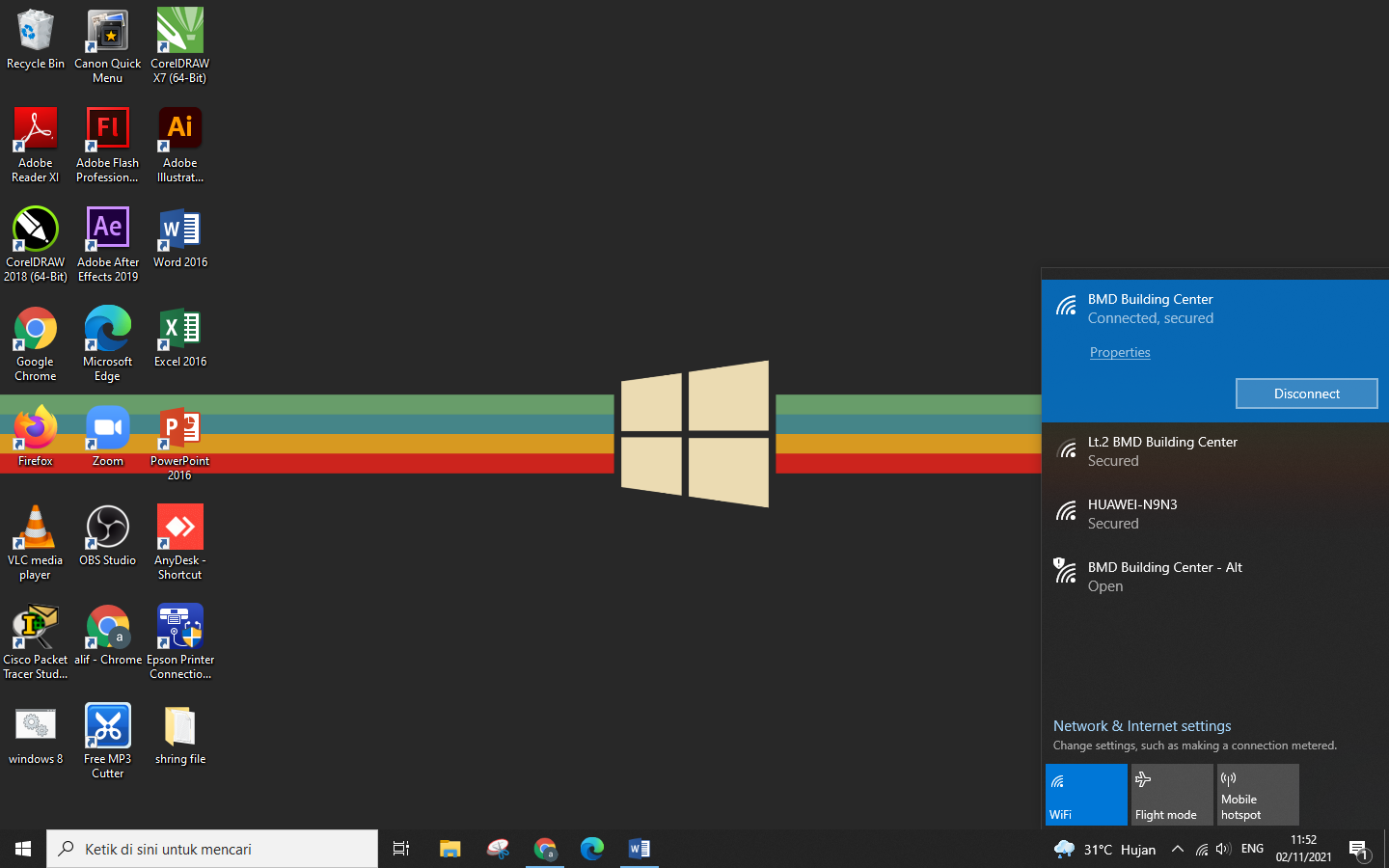Click the Word 2016 desktop shortcut
1389x868 pixels.
pyautogui.click(x=180, y=238)
